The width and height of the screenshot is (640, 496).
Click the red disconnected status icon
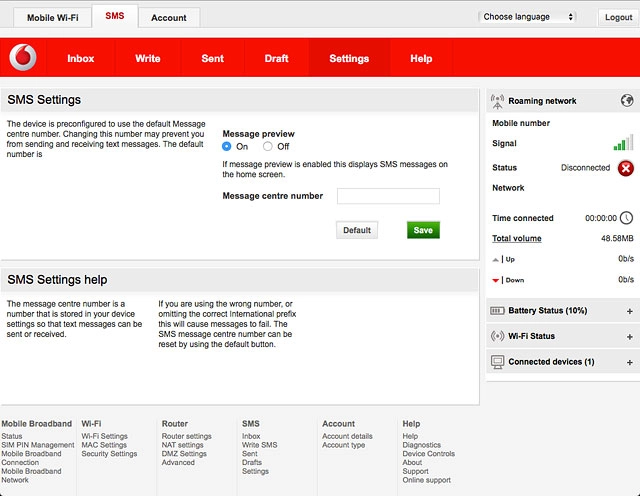625,168
